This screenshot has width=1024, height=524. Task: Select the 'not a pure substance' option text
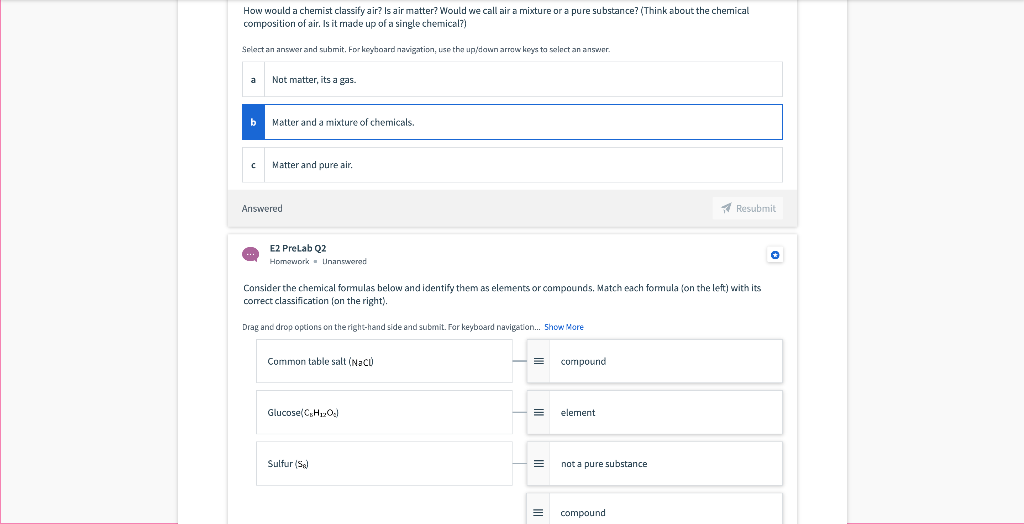(604, 463)
